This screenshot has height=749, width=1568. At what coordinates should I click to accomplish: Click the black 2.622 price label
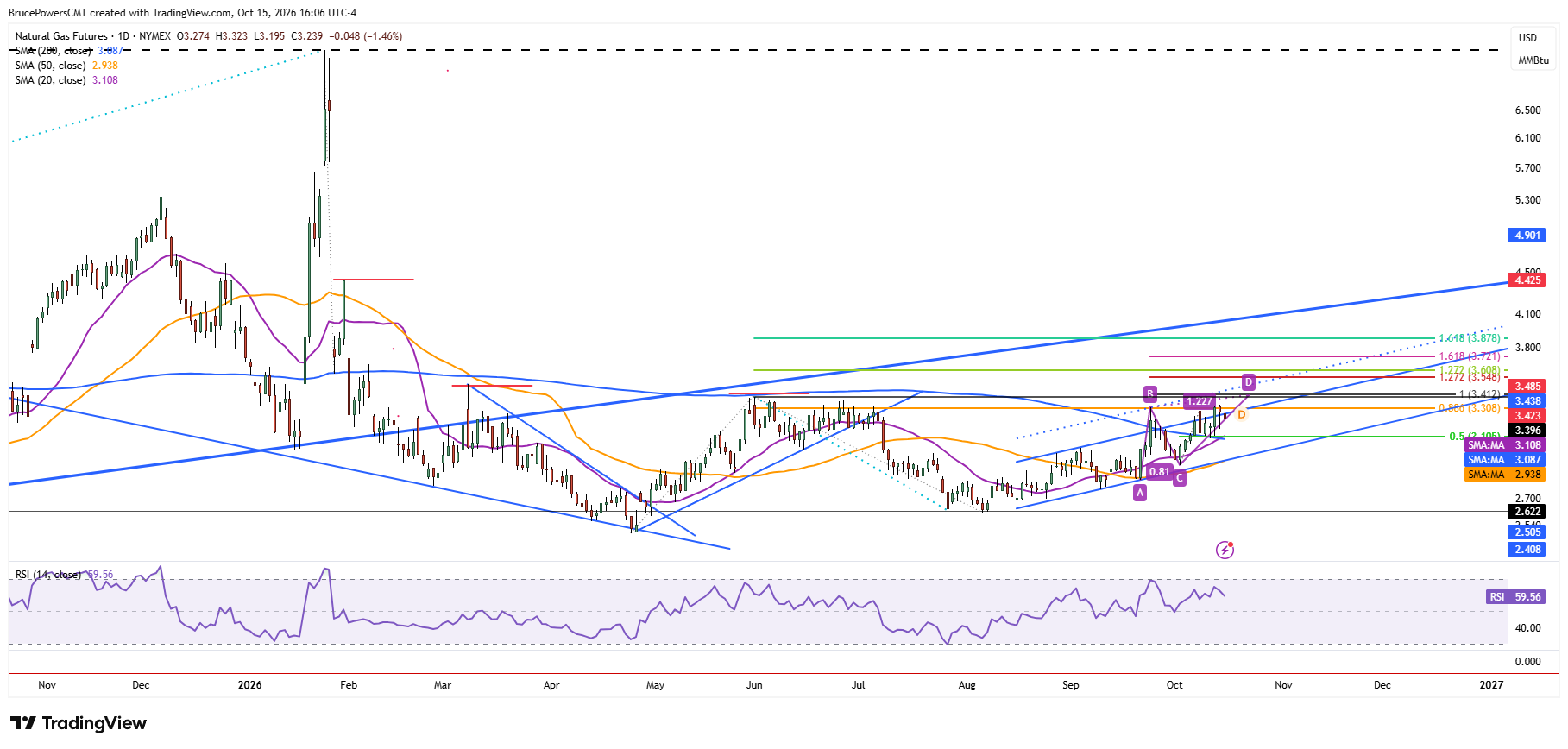[1526, 512]
